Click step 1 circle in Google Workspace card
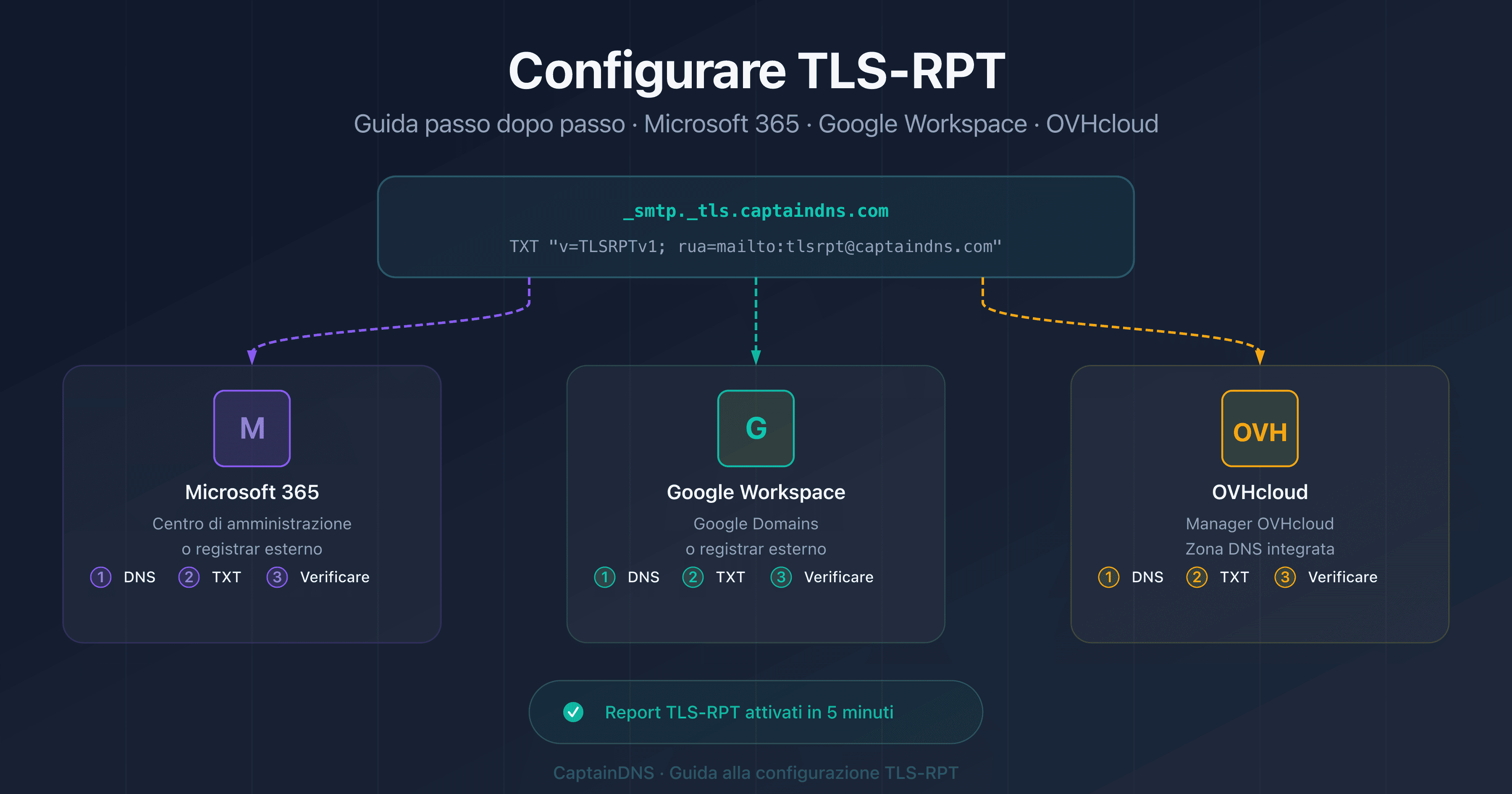 [x=604, y=577]
